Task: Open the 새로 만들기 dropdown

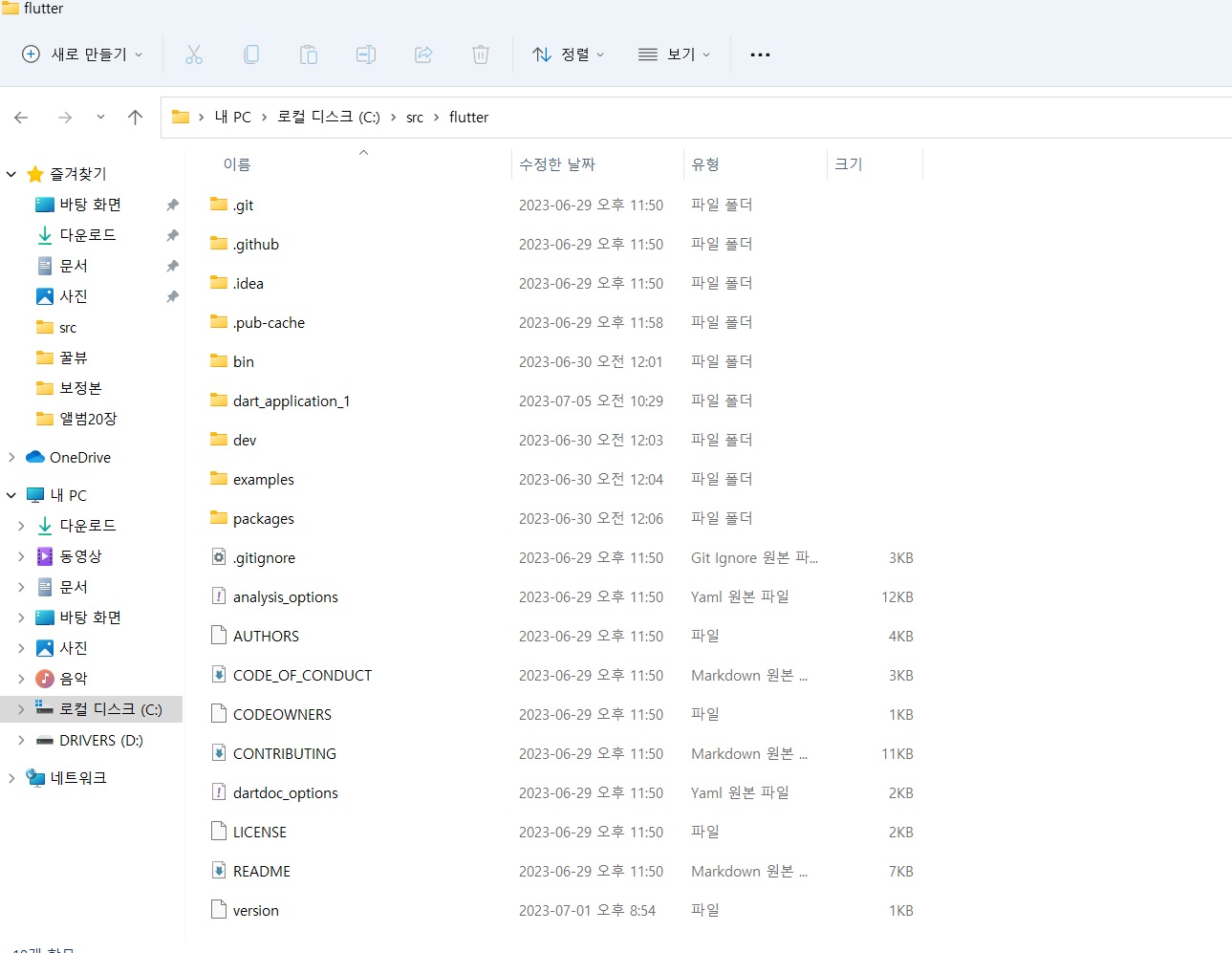Action: 82,54
